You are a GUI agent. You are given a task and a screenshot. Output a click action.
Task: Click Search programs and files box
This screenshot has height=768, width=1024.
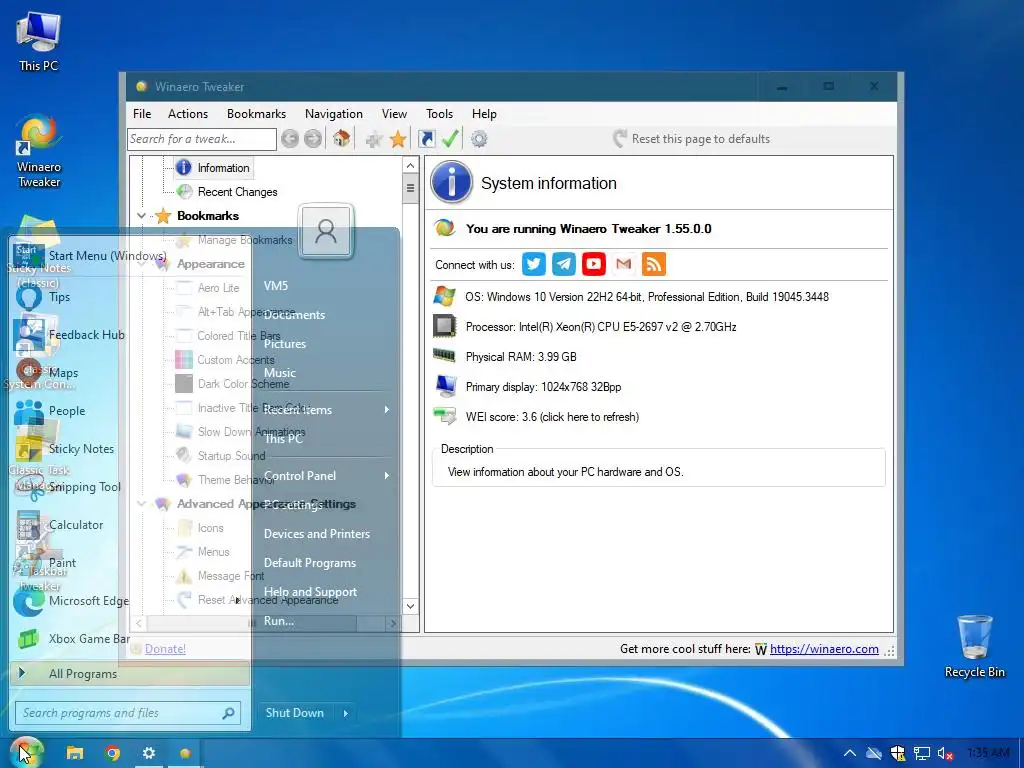[x=128, y=713]
